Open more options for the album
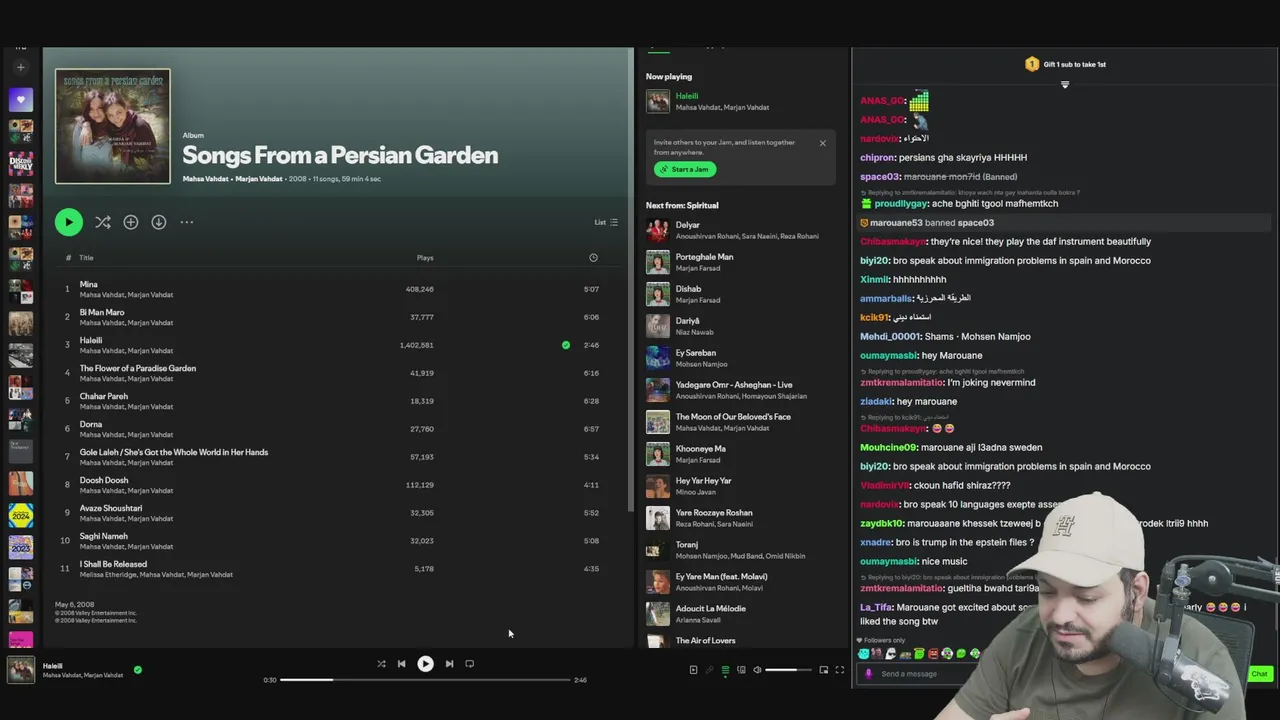 [x=187, y=222]
